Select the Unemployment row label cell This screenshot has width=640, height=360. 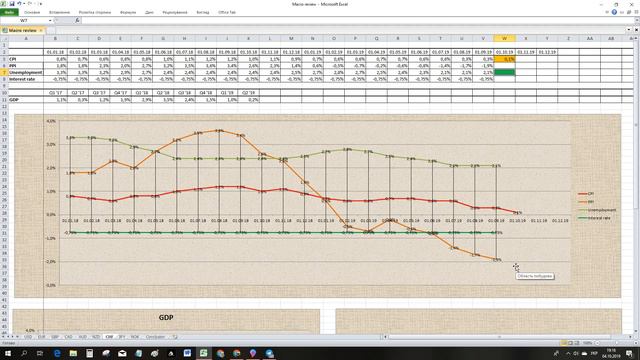(x=26, y=72)
